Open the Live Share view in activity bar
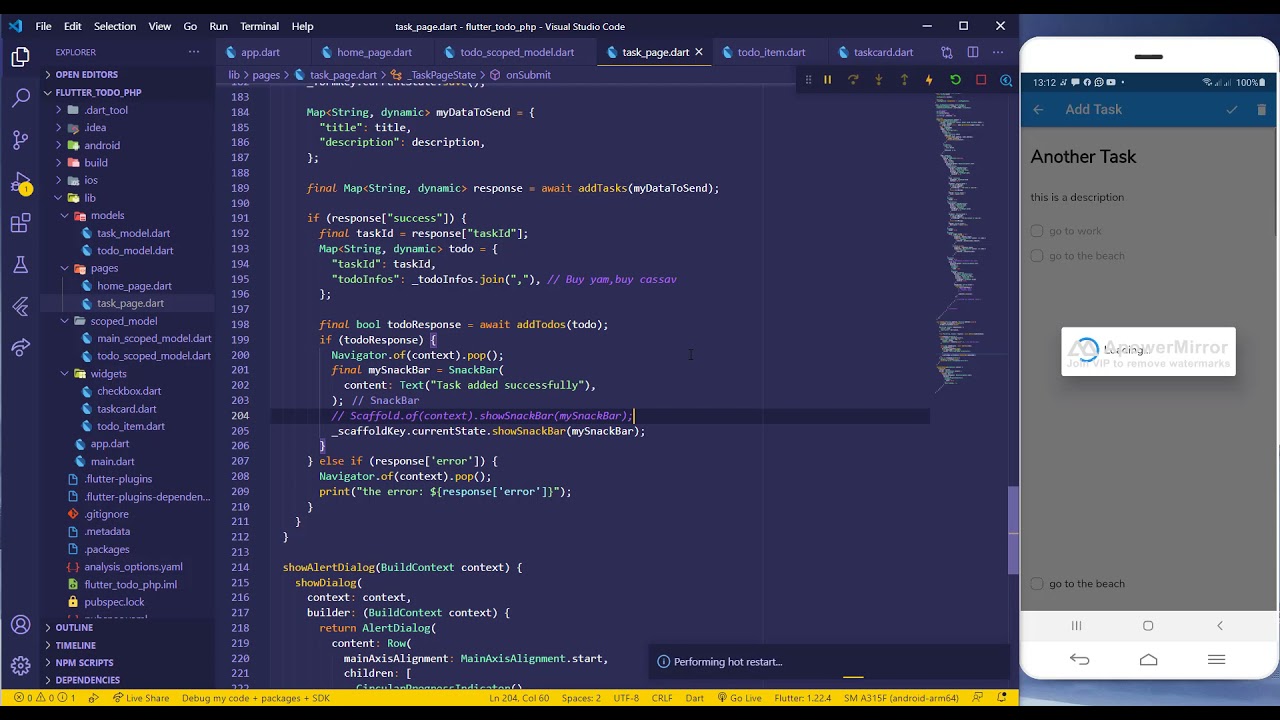 tap(20, 348)
